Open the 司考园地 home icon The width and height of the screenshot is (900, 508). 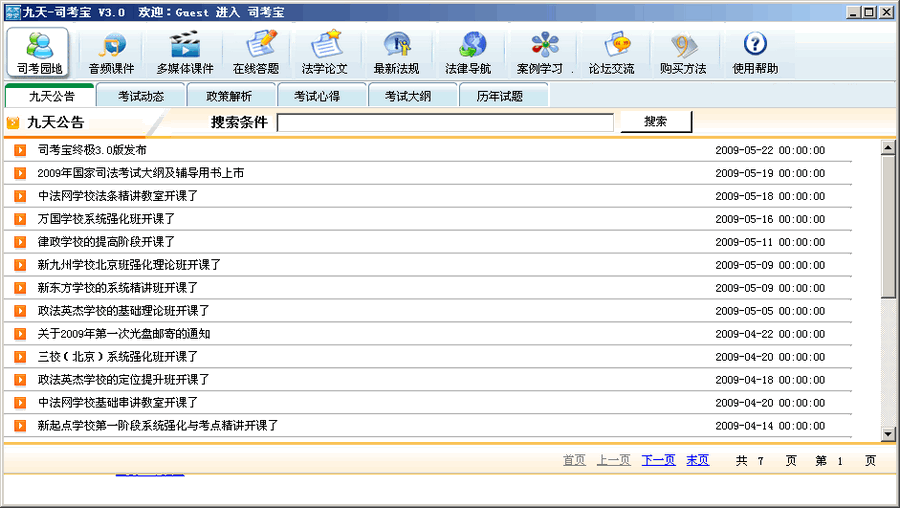pyautogui.click(x=39, y=52)
